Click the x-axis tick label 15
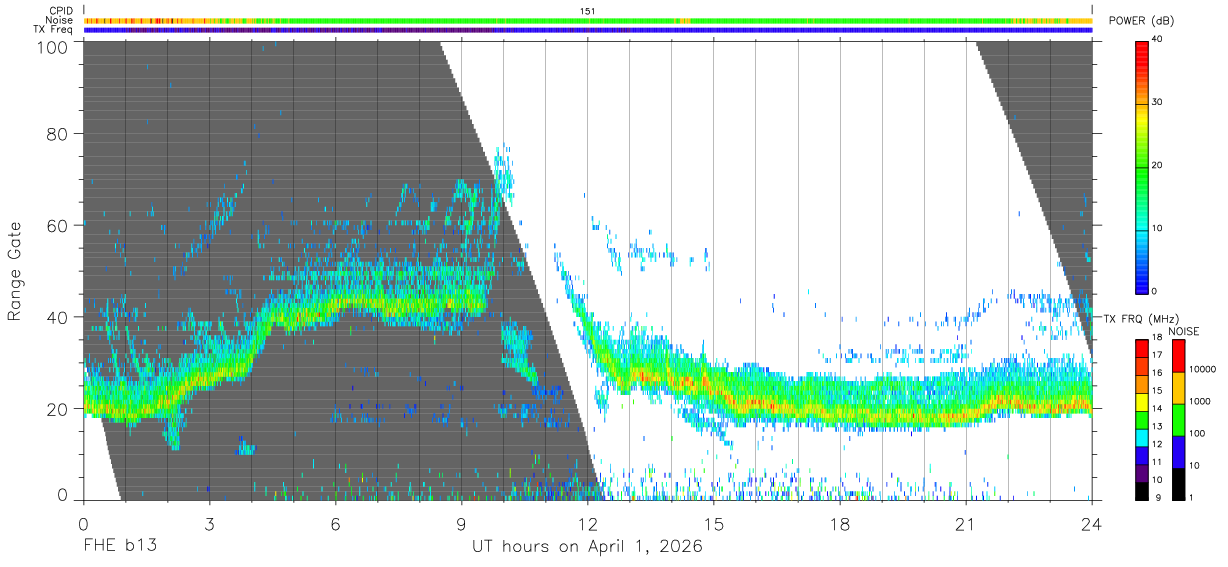This screenshot has height=567, width=1228. (x=714, y=523)
